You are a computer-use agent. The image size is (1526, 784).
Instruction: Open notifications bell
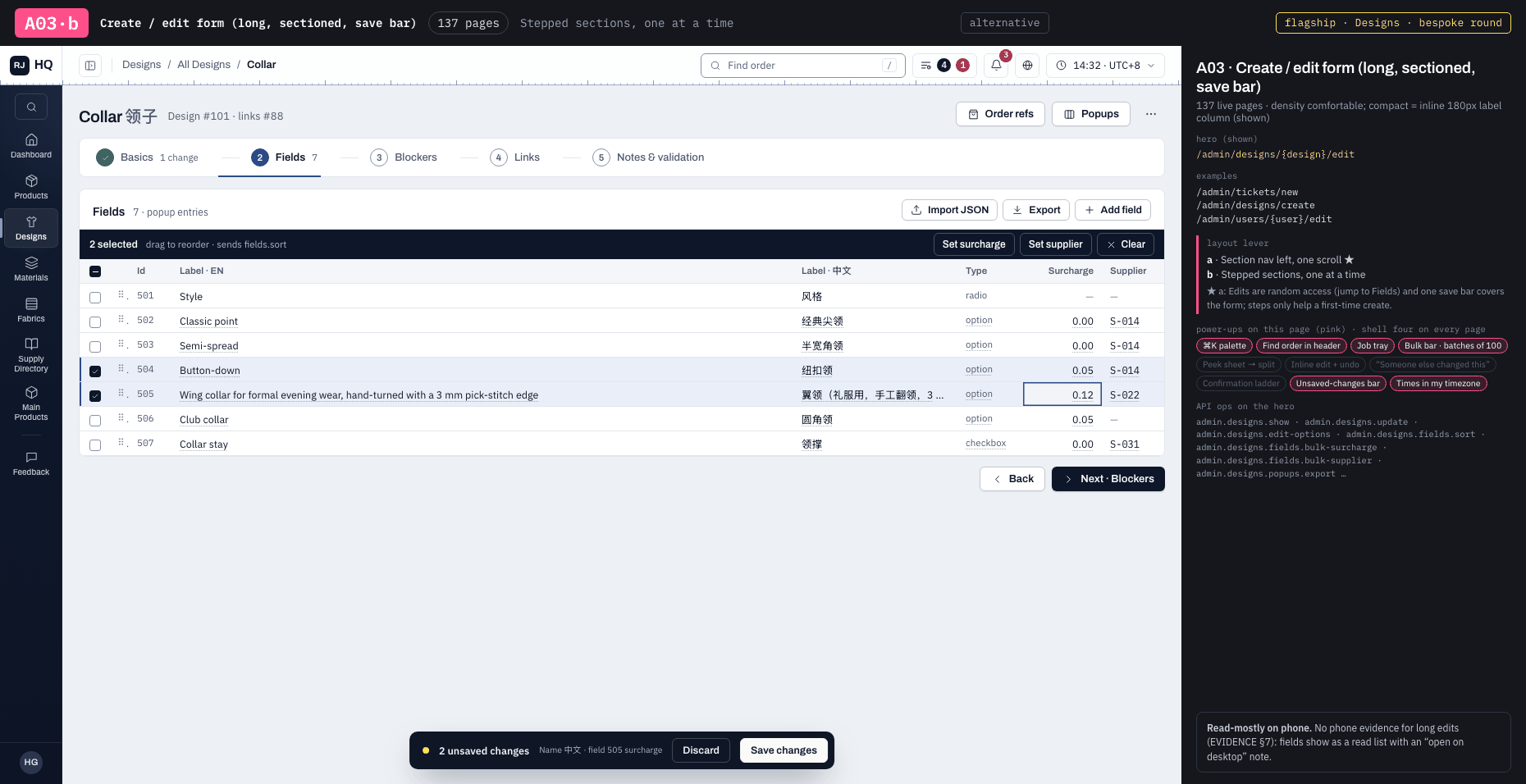click(x=996, y=66)
